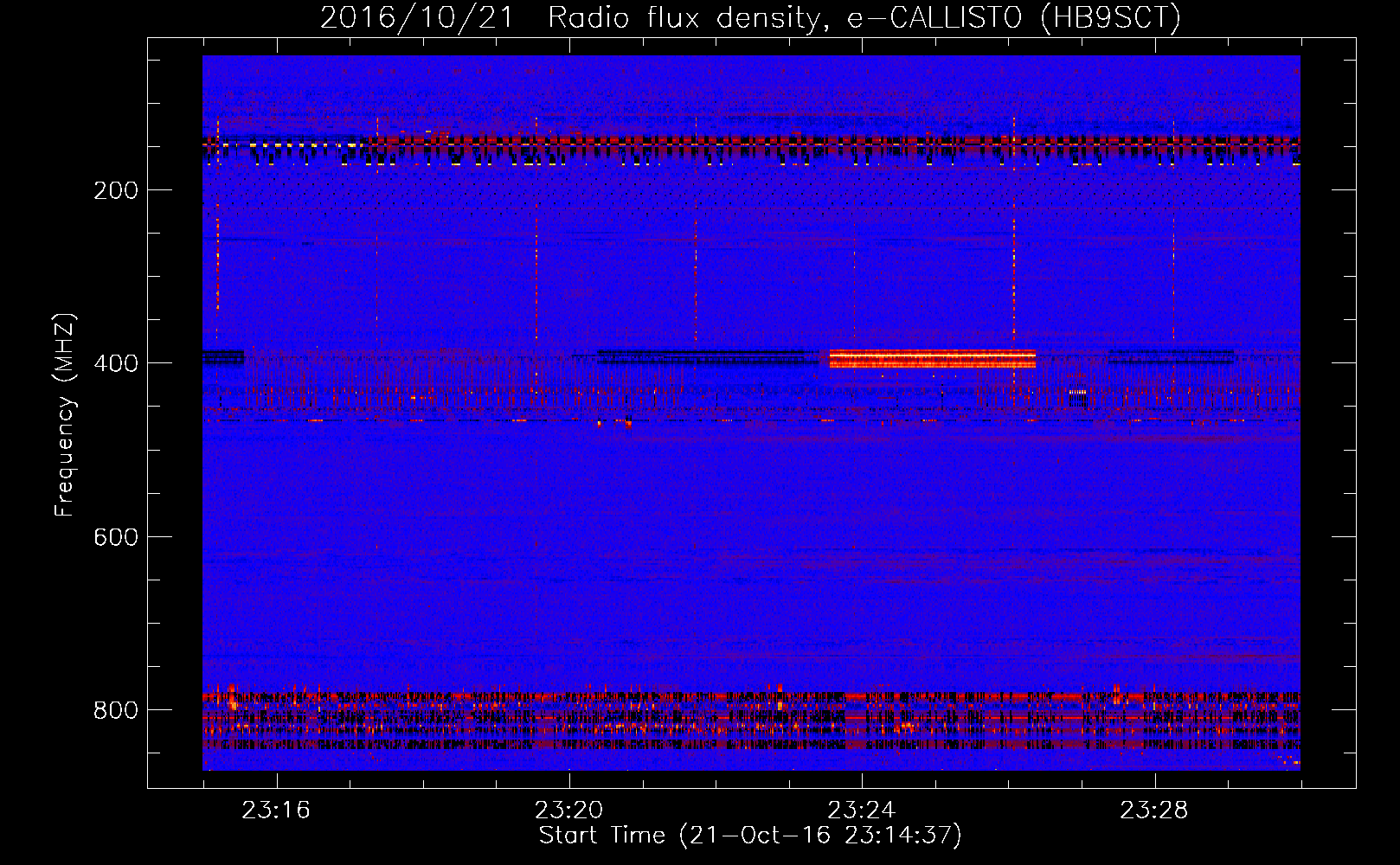Click the 23:28 time tick label
1400x865 pixels.
pyautogui.click(x=1154, y=811)
